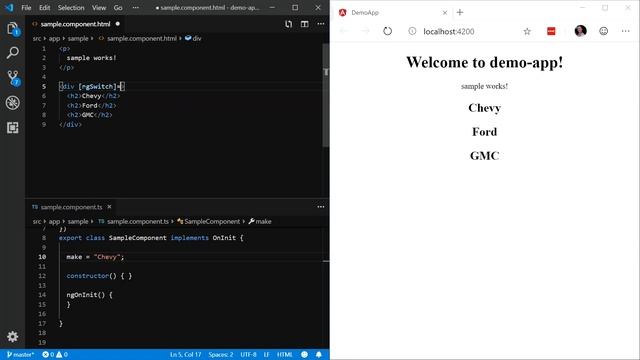Change end of line via LF

[x=266, y=354]
